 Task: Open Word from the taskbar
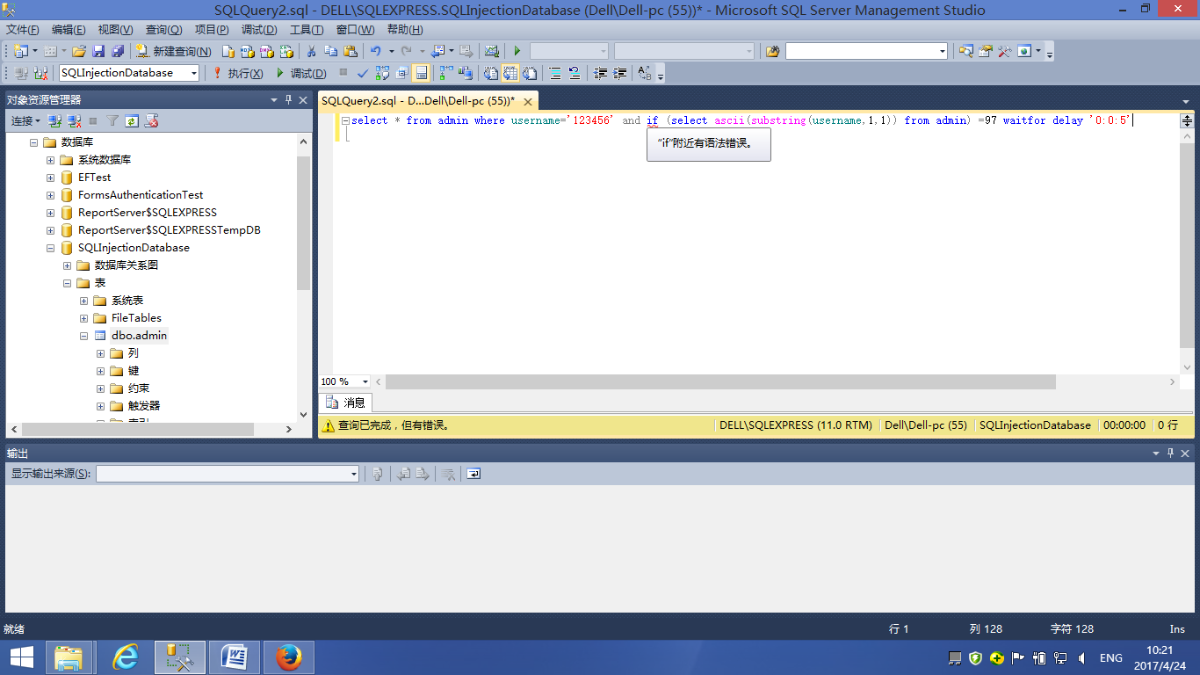(235, 657)
